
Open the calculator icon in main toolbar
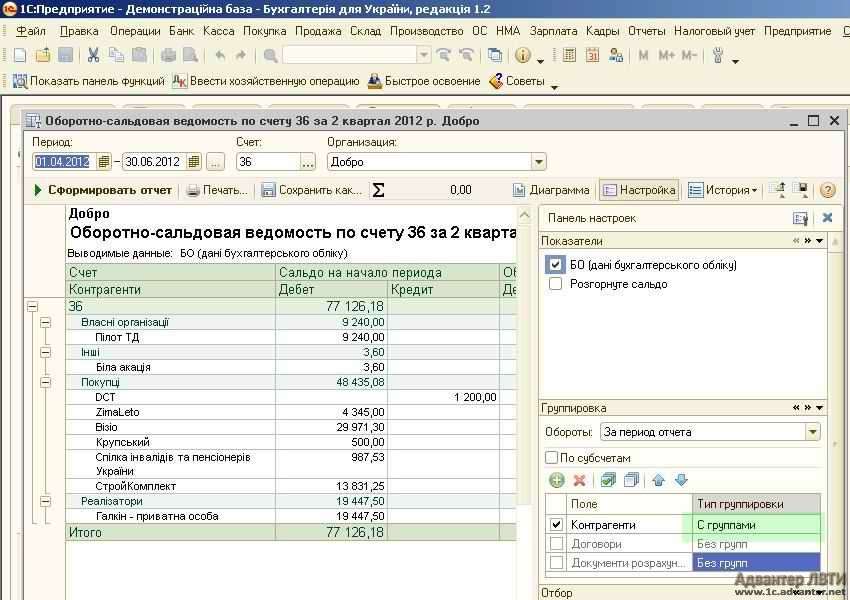[x=569, y=55]
